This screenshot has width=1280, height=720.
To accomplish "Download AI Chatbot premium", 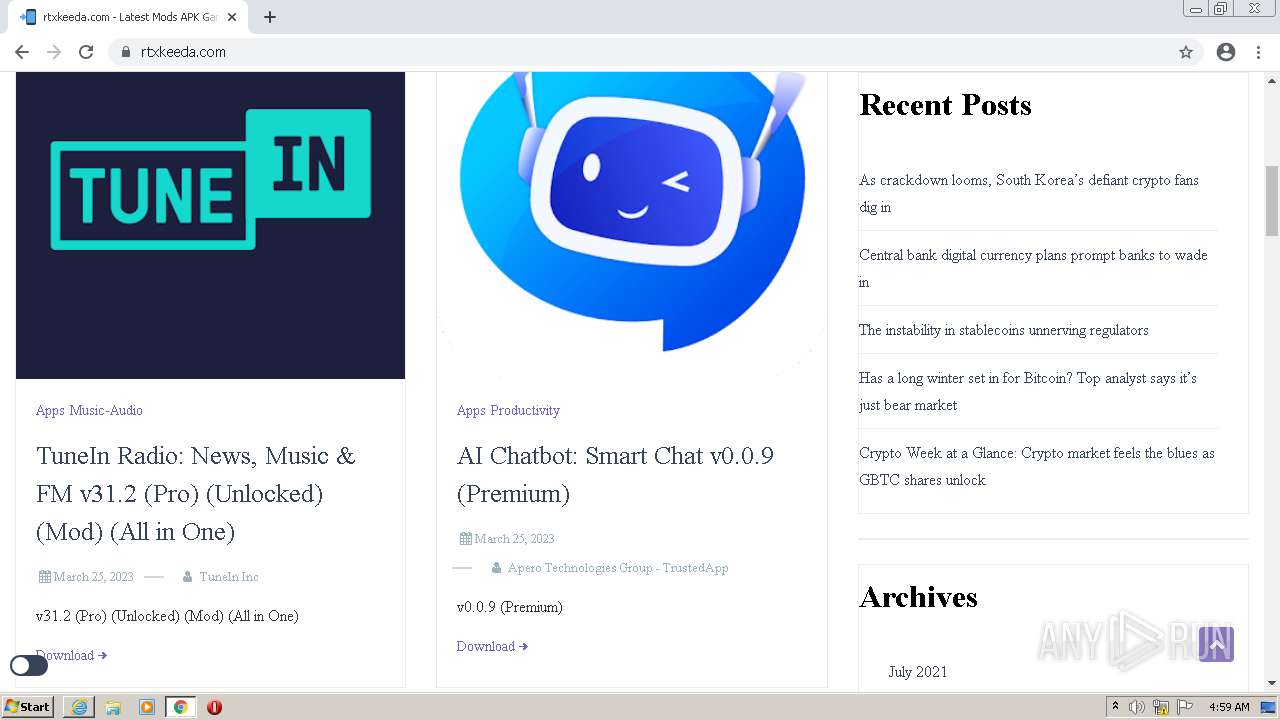I will [x=492, y=647].
